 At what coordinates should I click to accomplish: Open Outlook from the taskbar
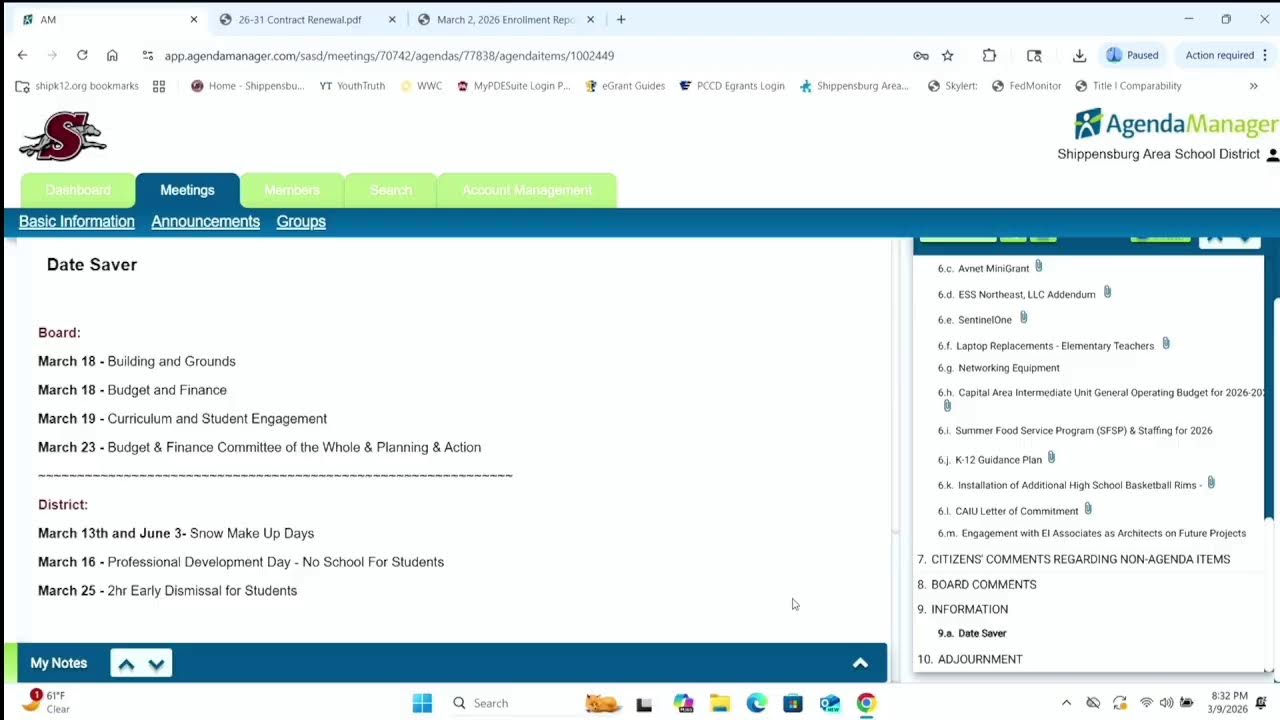pos(830,703)
